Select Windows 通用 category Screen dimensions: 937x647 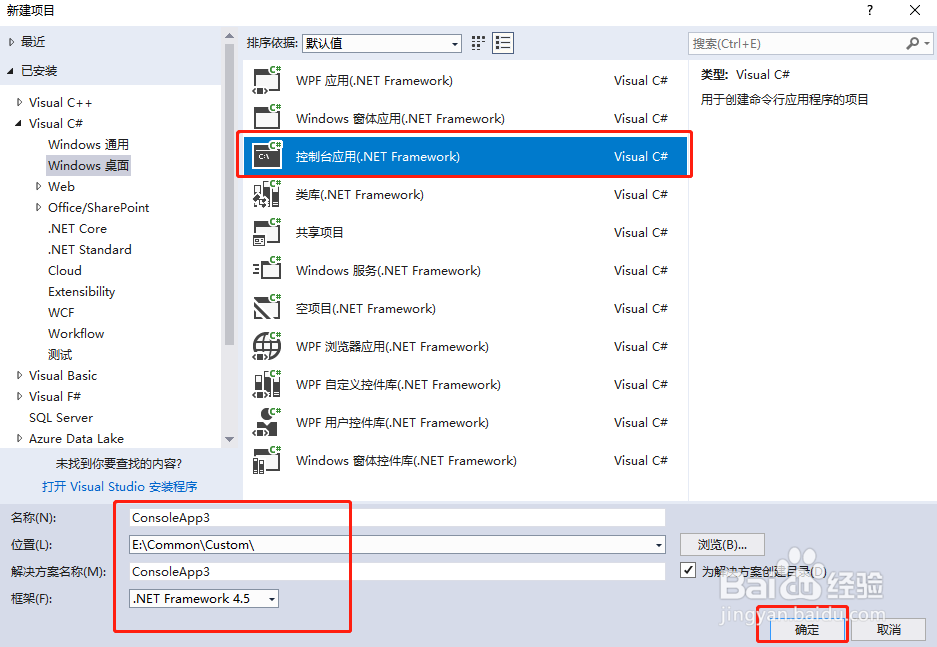(x=88, y=145)
